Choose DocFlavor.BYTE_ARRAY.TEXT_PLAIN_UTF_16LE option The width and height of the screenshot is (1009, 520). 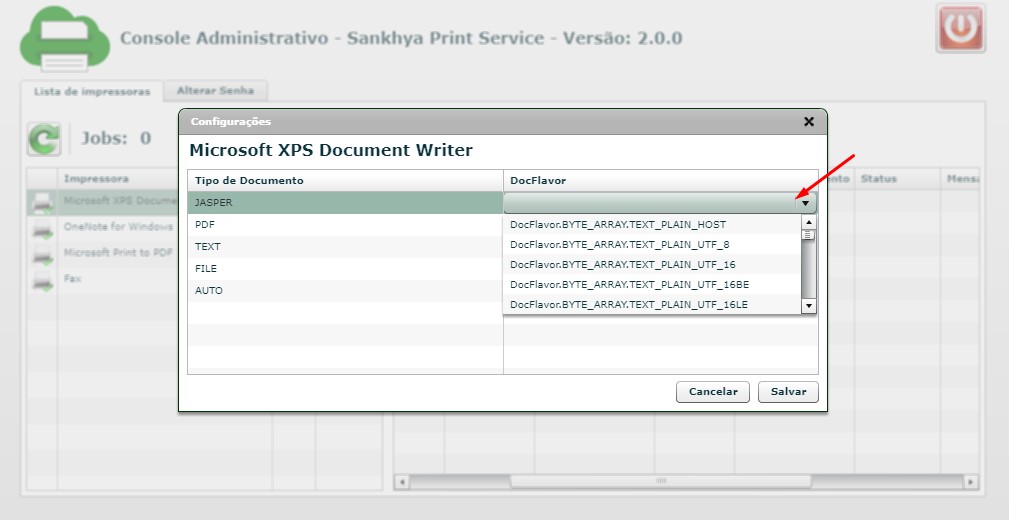[x=652, y=304]
